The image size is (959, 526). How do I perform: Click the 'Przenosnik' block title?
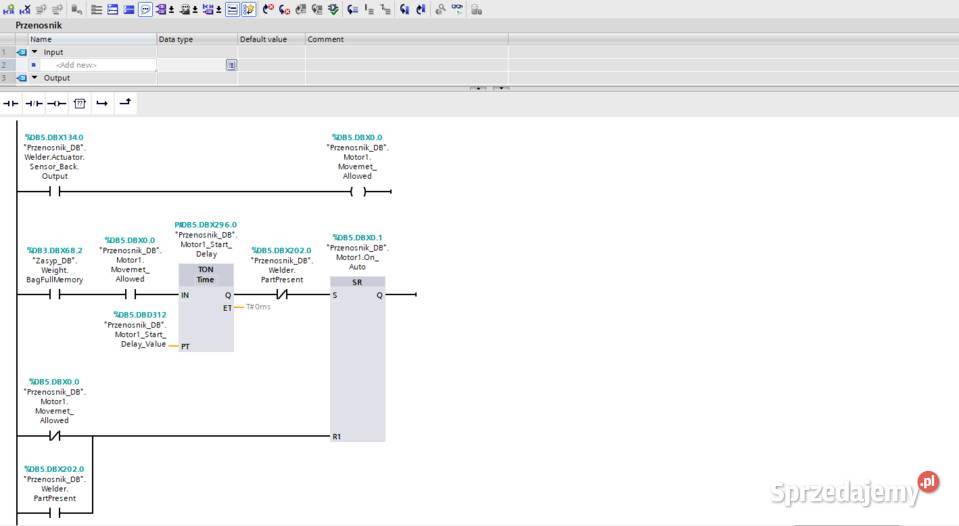click(x=39, y=25)
